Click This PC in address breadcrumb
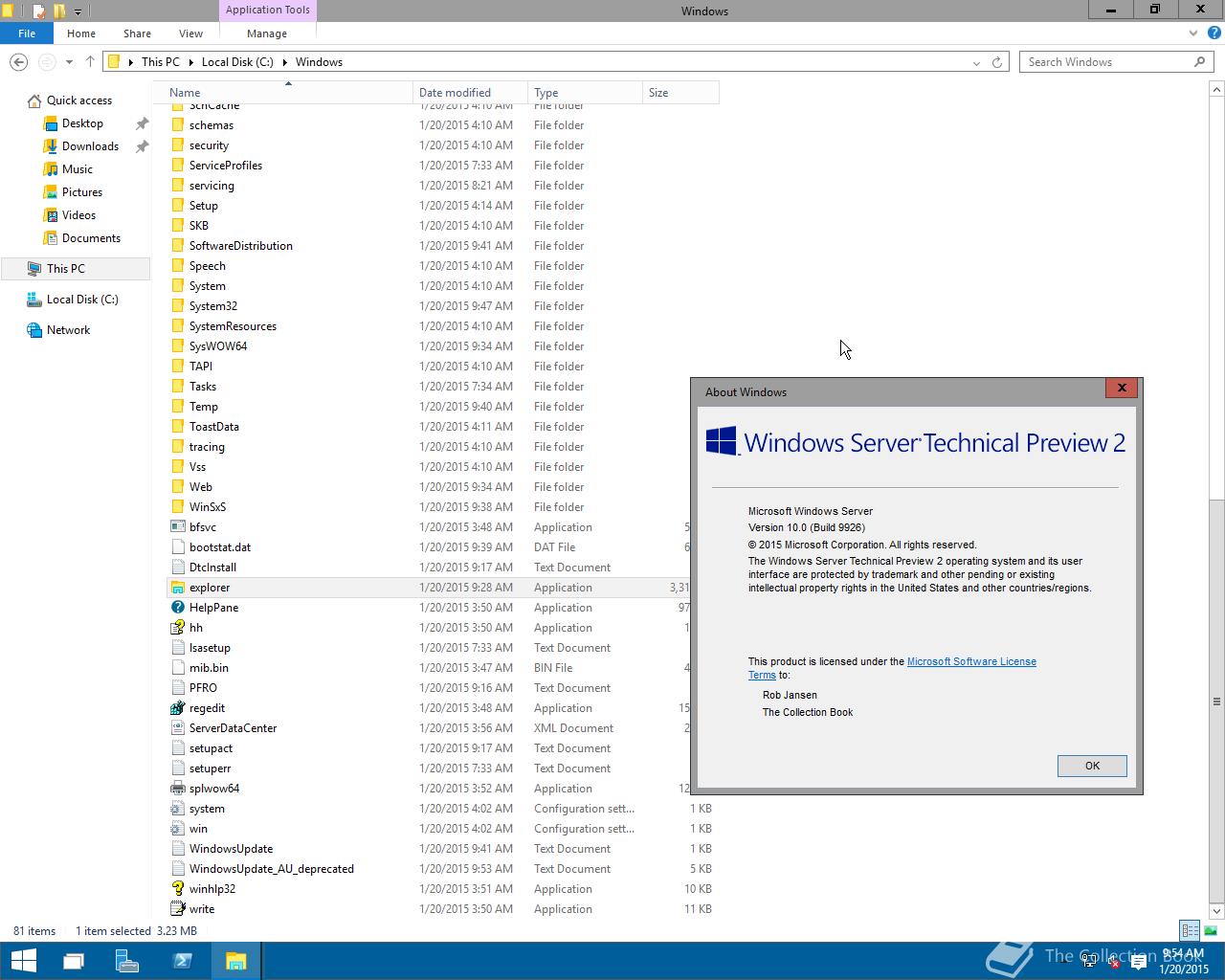The image size is (1225, 980). [160, 62]
